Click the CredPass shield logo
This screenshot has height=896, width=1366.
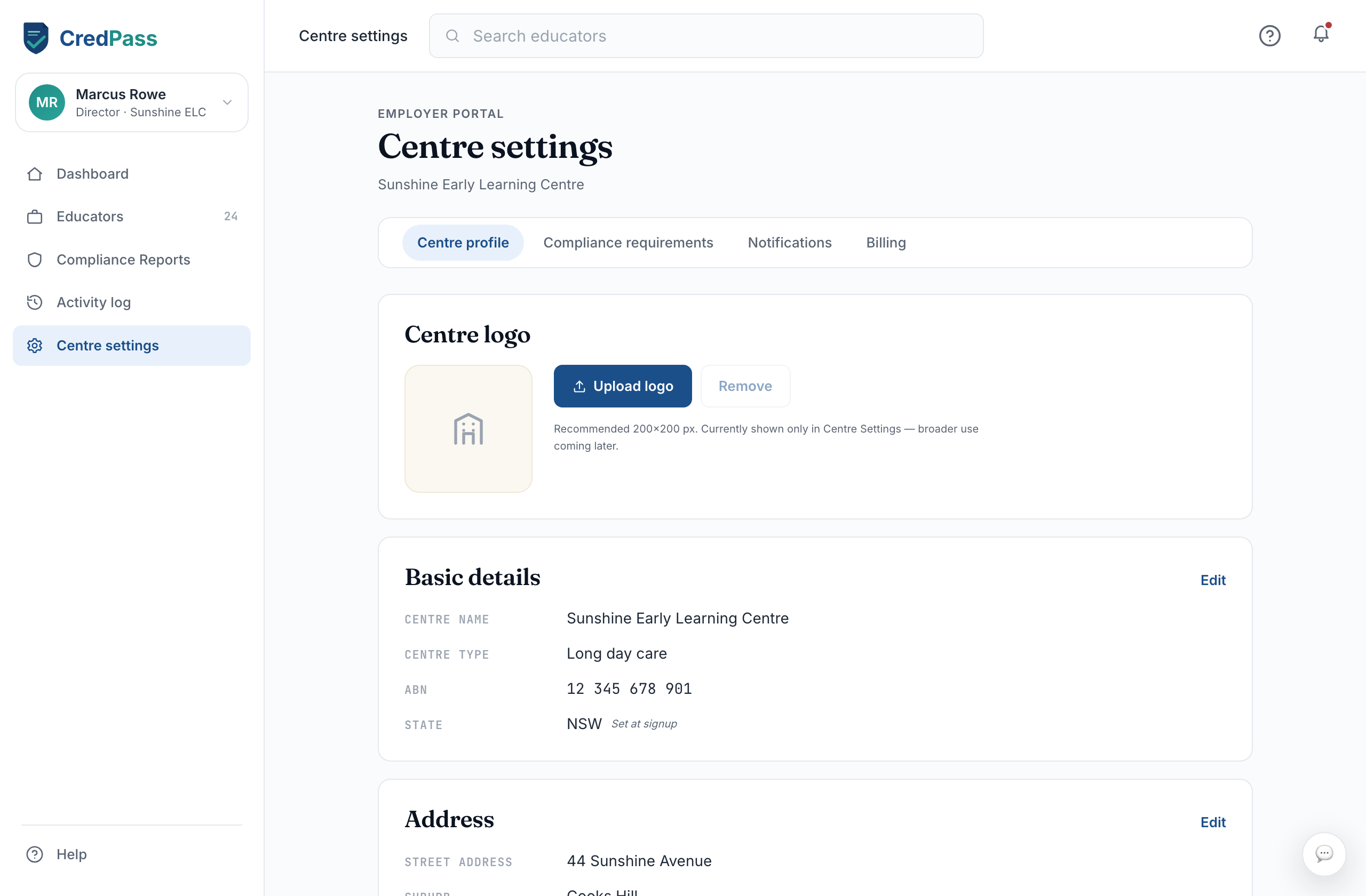click(36, 38)
